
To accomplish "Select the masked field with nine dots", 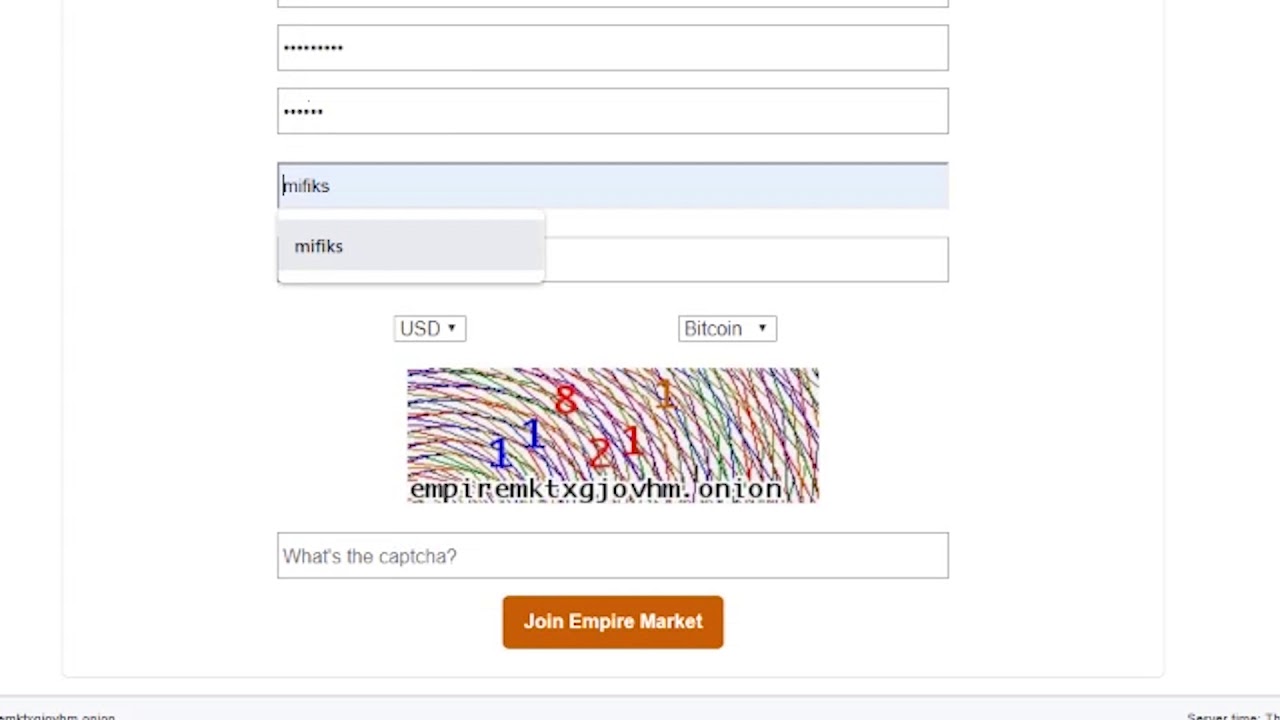I will (612, 48).
